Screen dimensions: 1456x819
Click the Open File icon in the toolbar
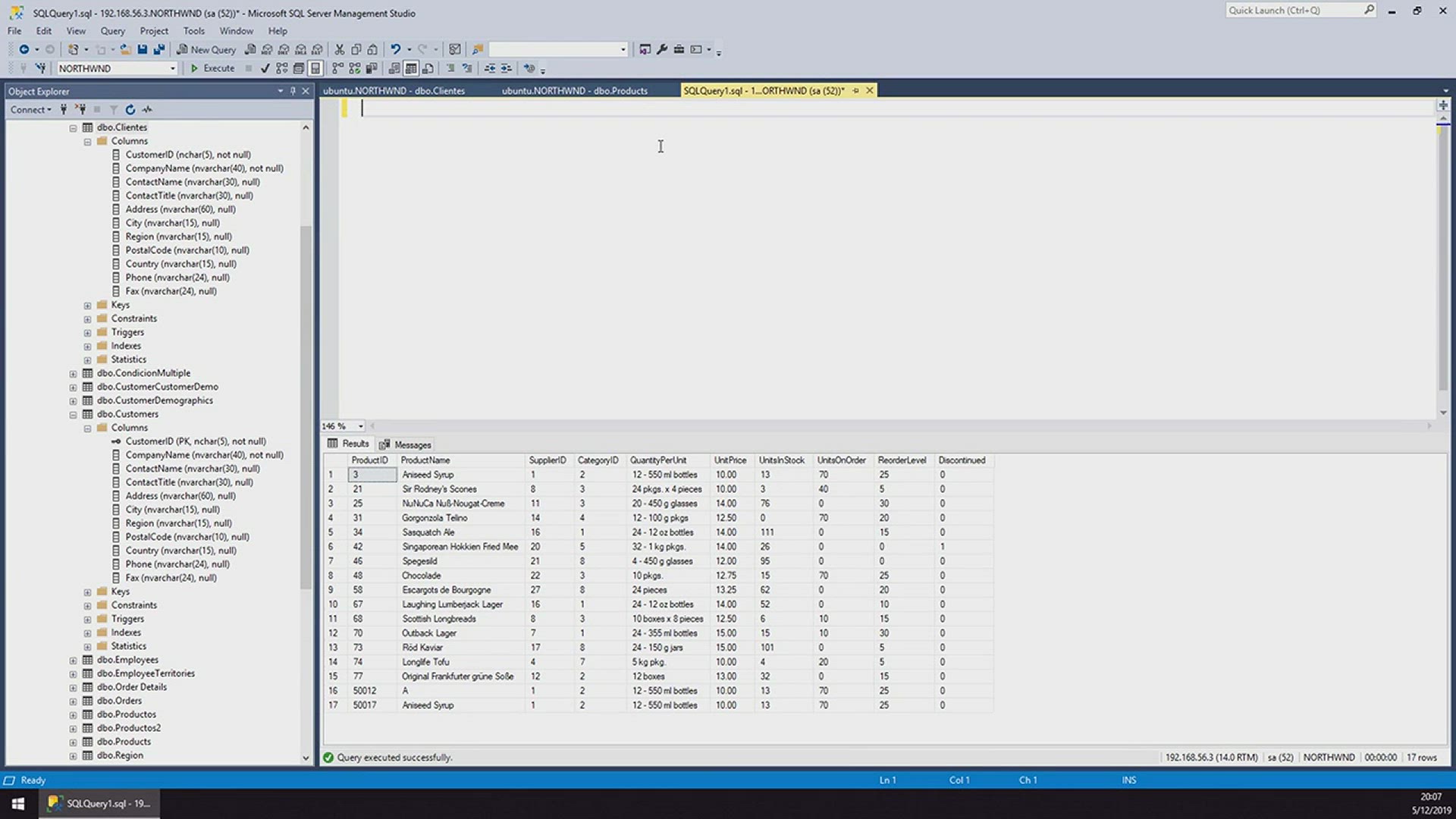click(125, 49)
